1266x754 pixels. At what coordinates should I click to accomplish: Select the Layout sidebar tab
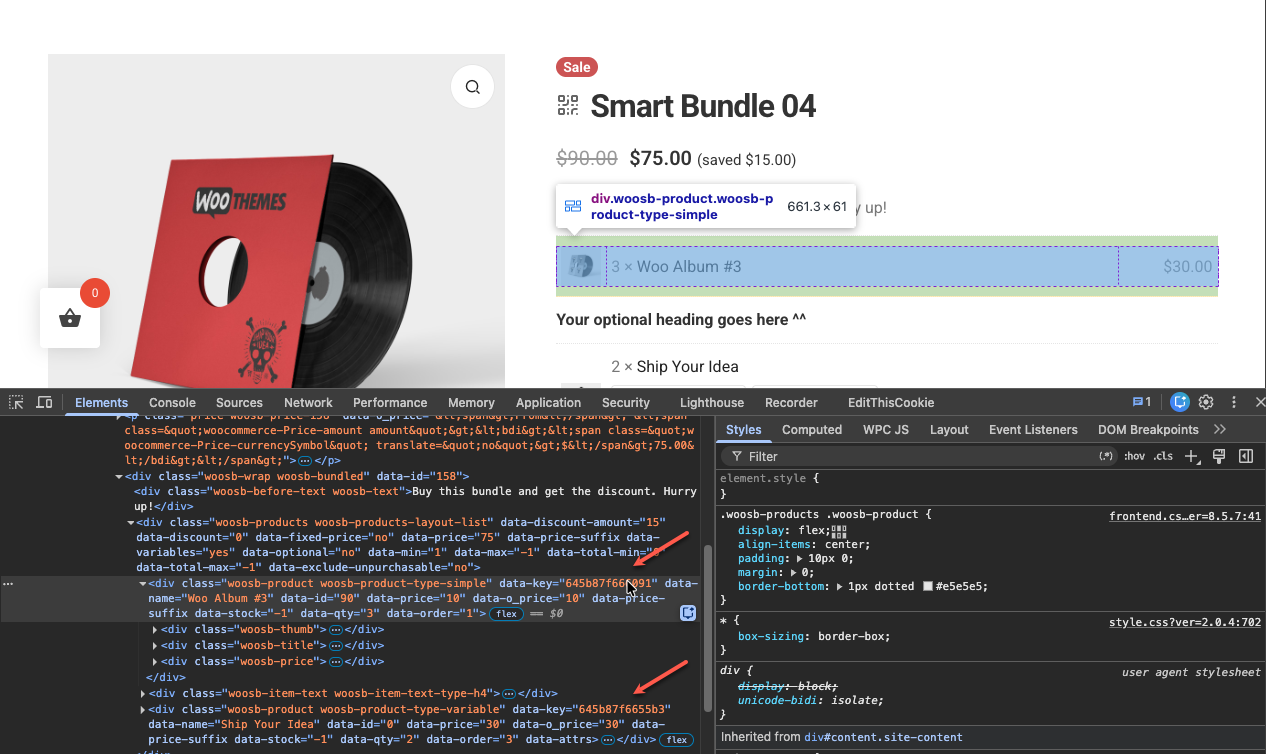tap(949, 429)
